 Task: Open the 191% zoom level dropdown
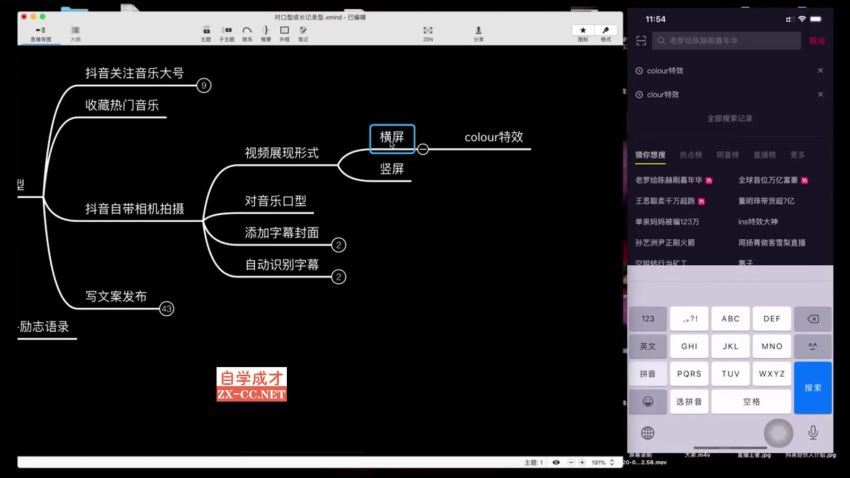coord(602,462)
